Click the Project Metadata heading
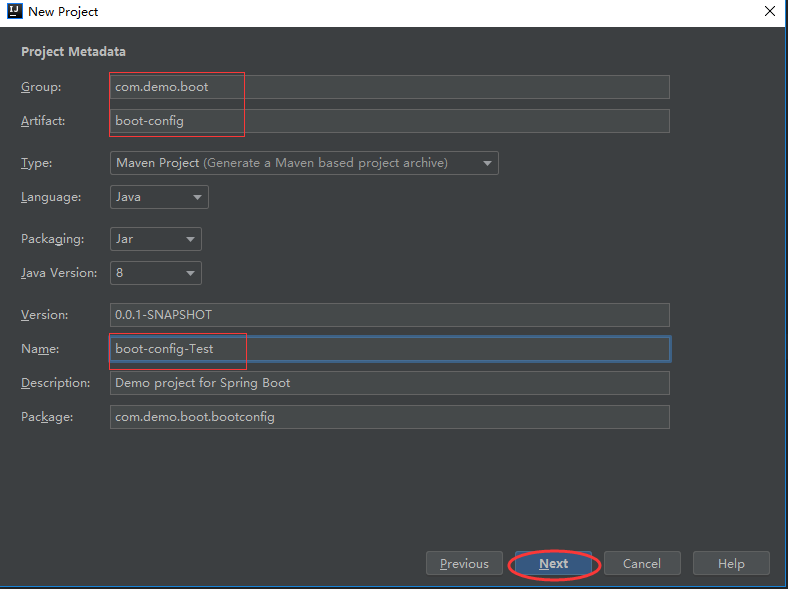Image resolution: width=788 pixels, height=589 pixels. pyautogui.click(x=73, y=51)
